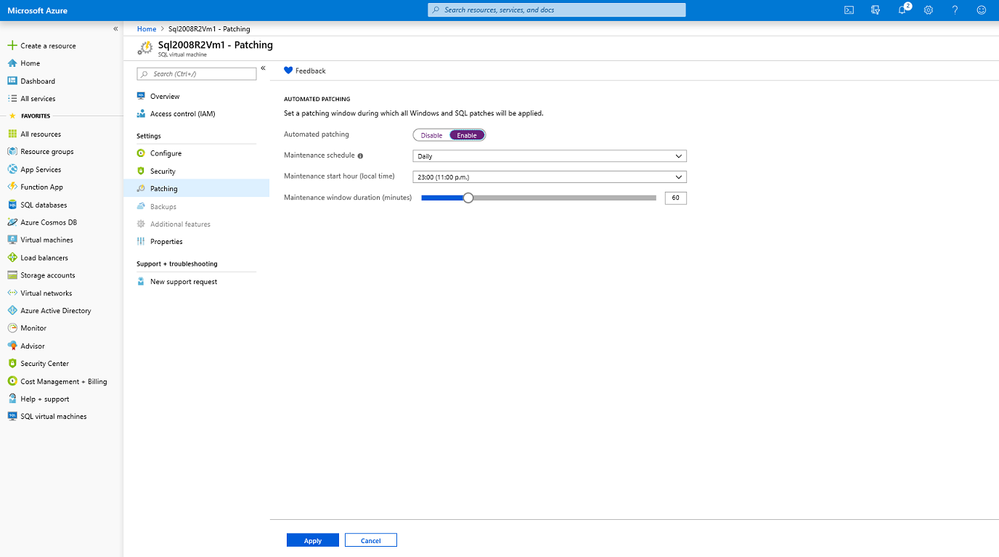999x557 pixels.
Task: Click the Create a resource plus icon
Action: (x=12, y=45)
